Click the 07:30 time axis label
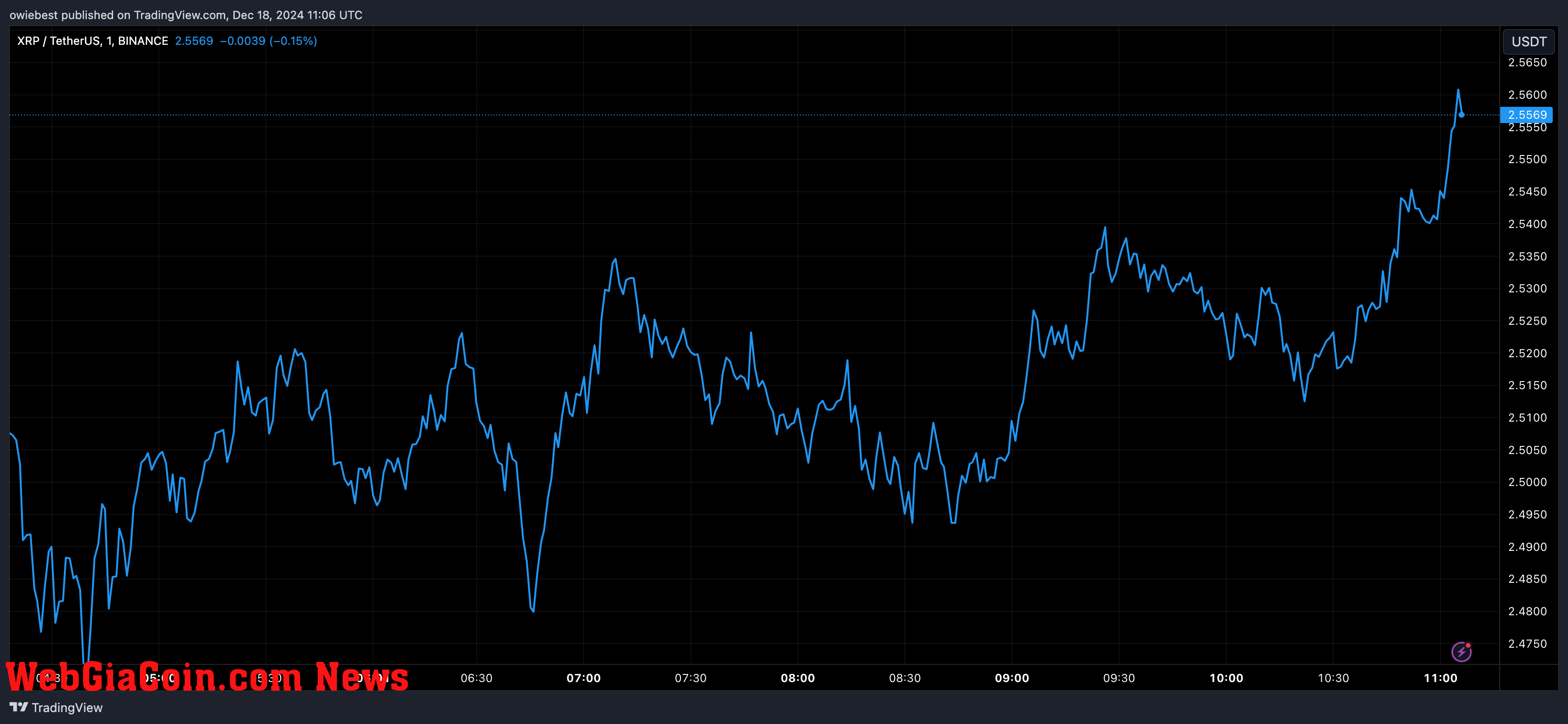 point(691,678)
